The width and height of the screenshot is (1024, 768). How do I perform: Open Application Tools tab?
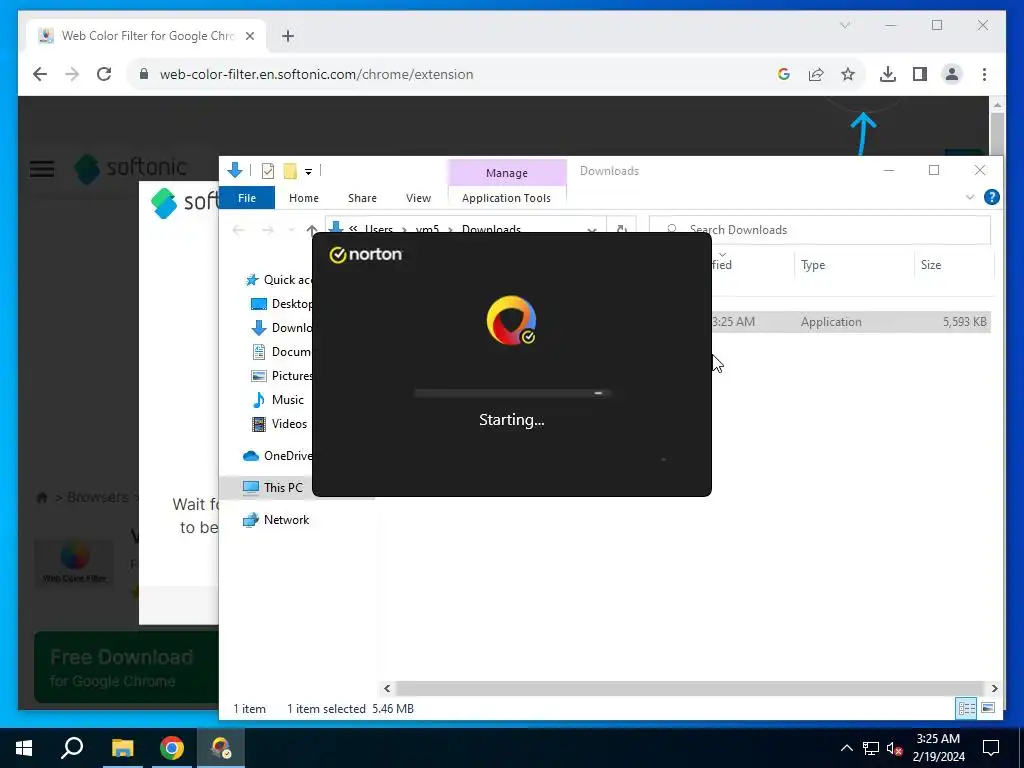(506, 198)
